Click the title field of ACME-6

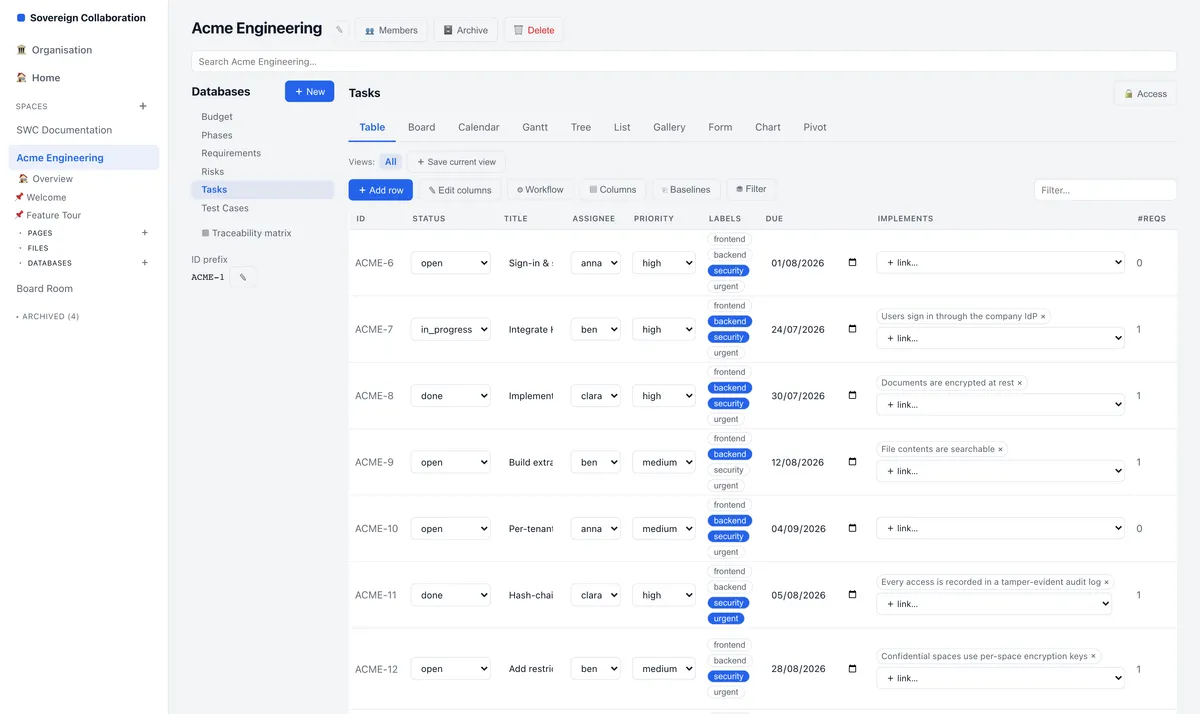[530, 263]
